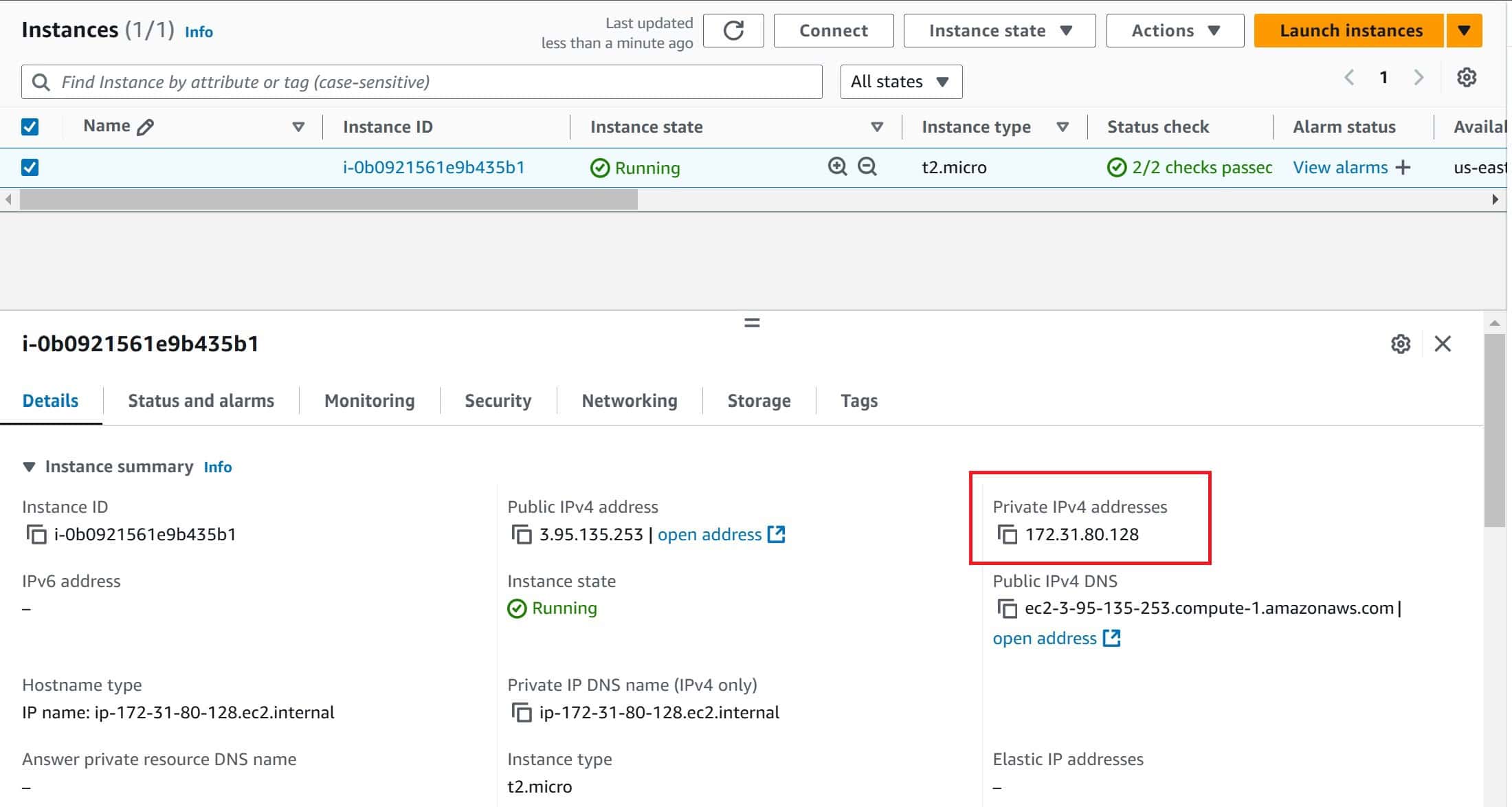1512x807 pixels.
Task: Refresh the instances list
Action: 733,30
